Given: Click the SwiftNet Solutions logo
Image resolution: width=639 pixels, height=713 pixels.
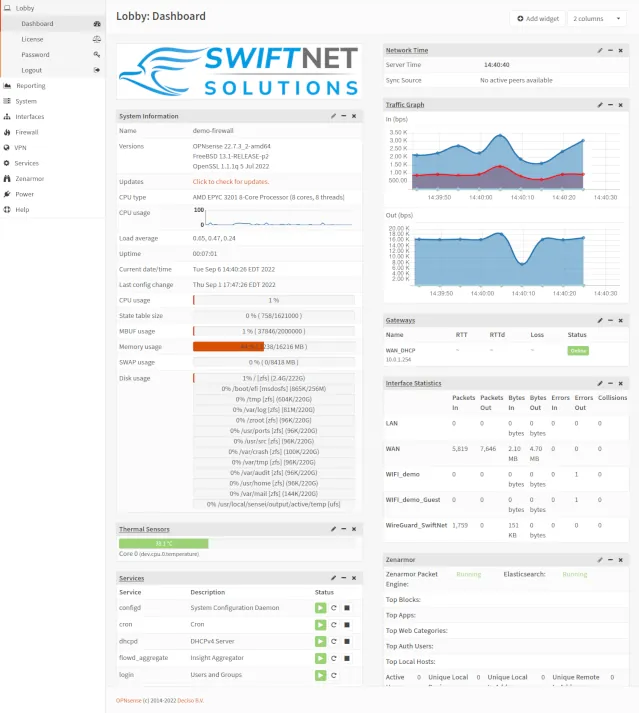Looking at the screenshot, I should (239, 71).
